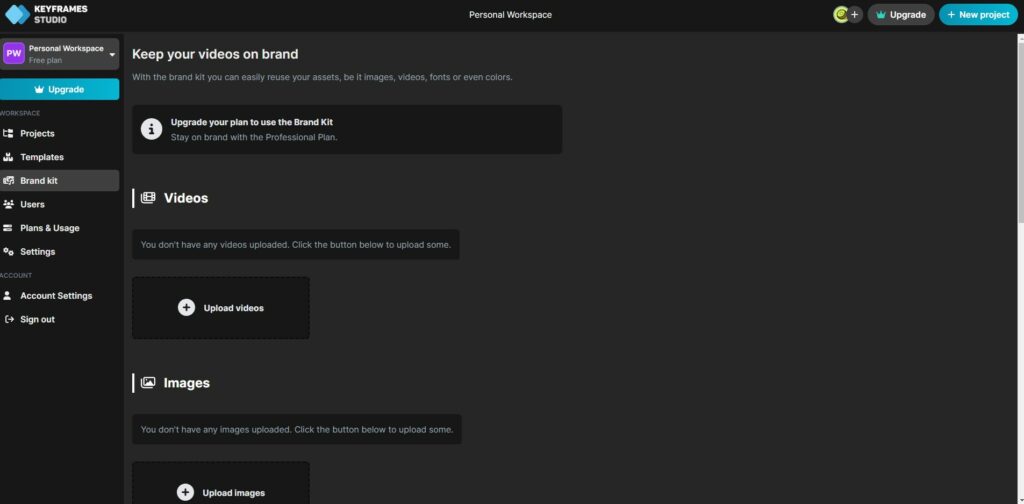The height and width of the screenshot is (504, 1024).
Task: Open Templates in the sidebar
Action: [x=41, y=157]
